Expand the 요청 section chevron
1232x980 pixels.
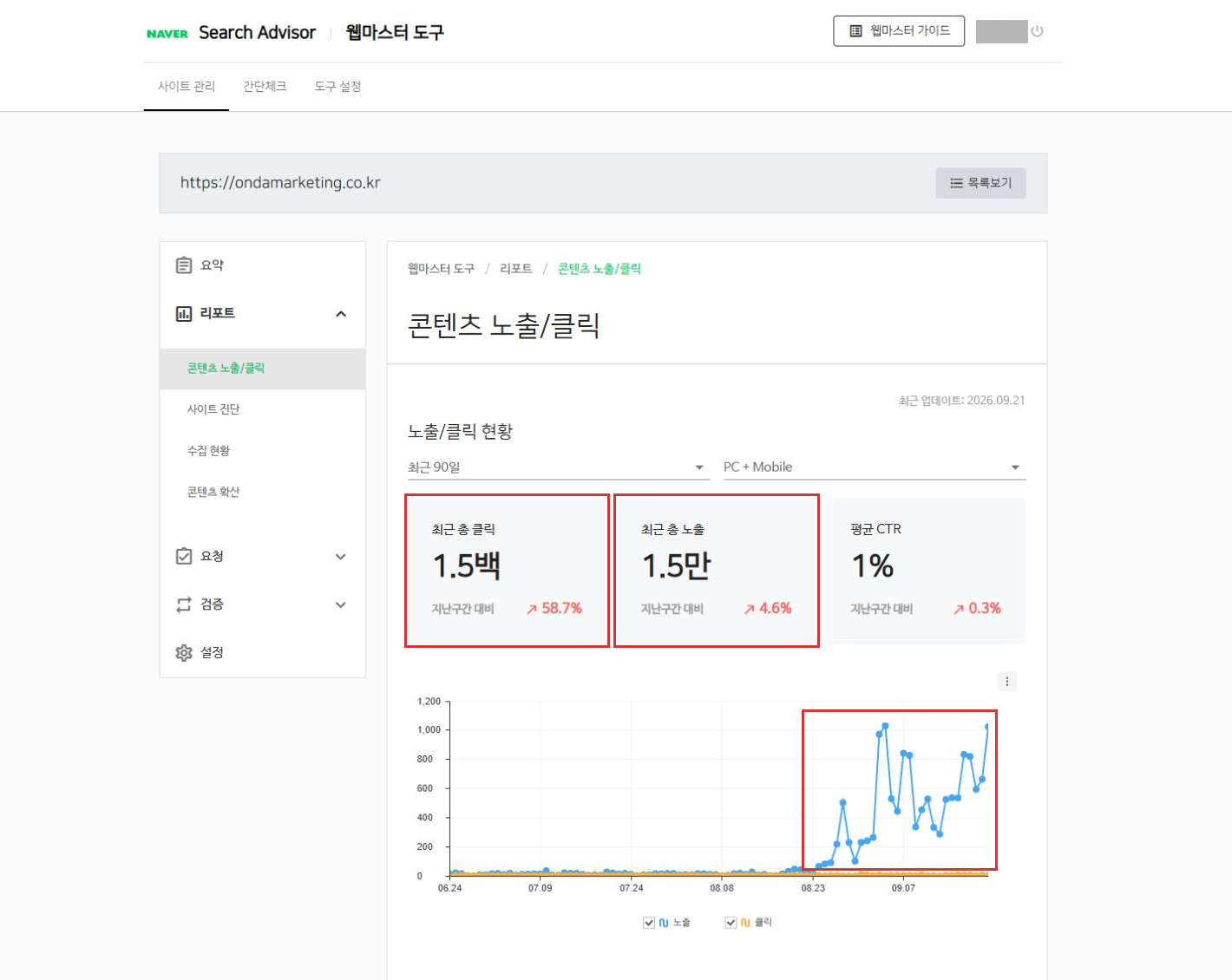(x=341, y=557)
